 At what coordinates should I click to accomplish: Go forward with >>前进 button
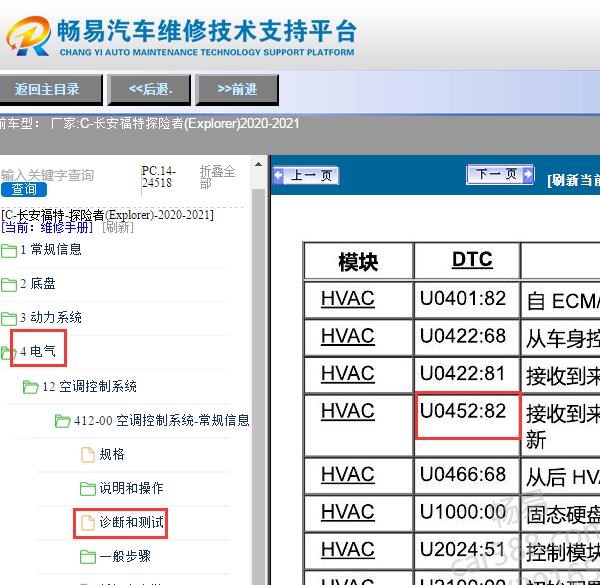[237, 90]
